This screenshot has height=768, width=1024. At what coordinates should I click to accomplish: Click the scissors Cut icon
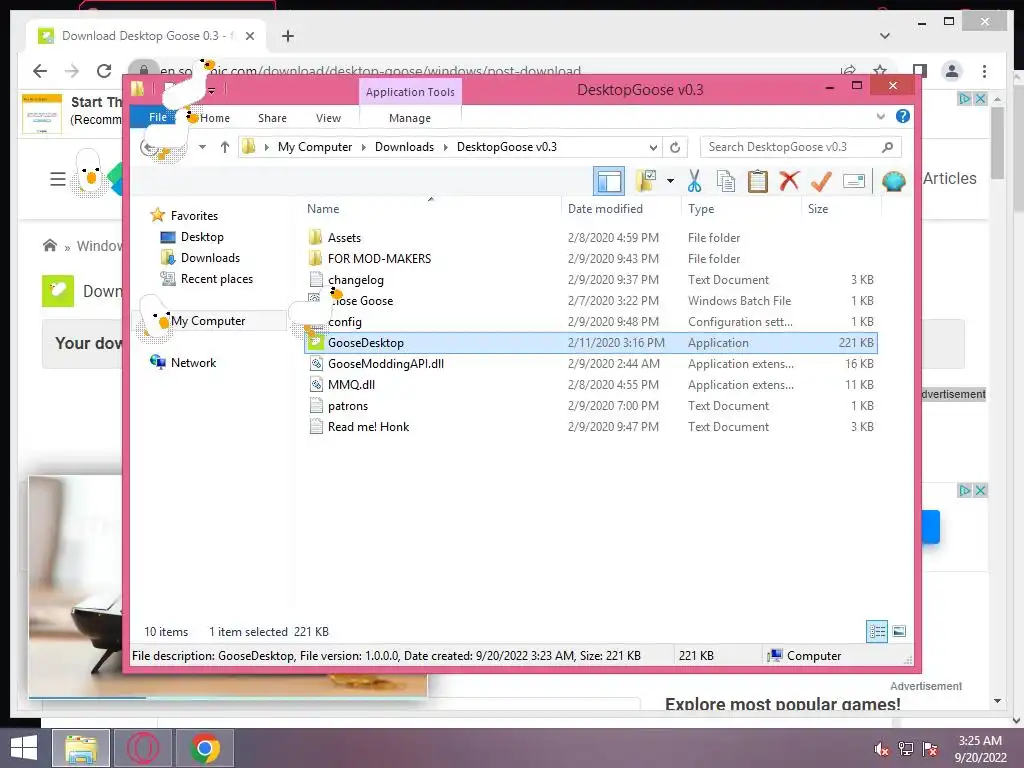[x=694, y=181]
